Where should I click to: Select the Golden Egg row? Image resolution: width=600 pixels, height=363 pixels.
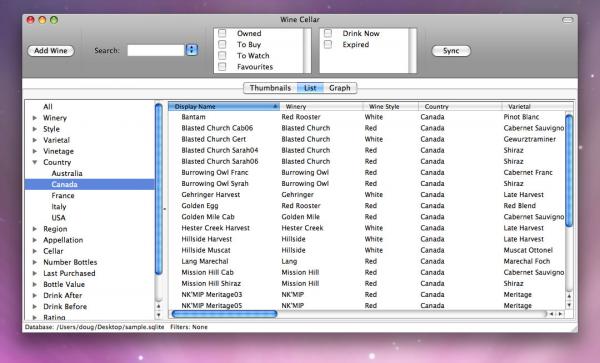click(x=367, y=205)
